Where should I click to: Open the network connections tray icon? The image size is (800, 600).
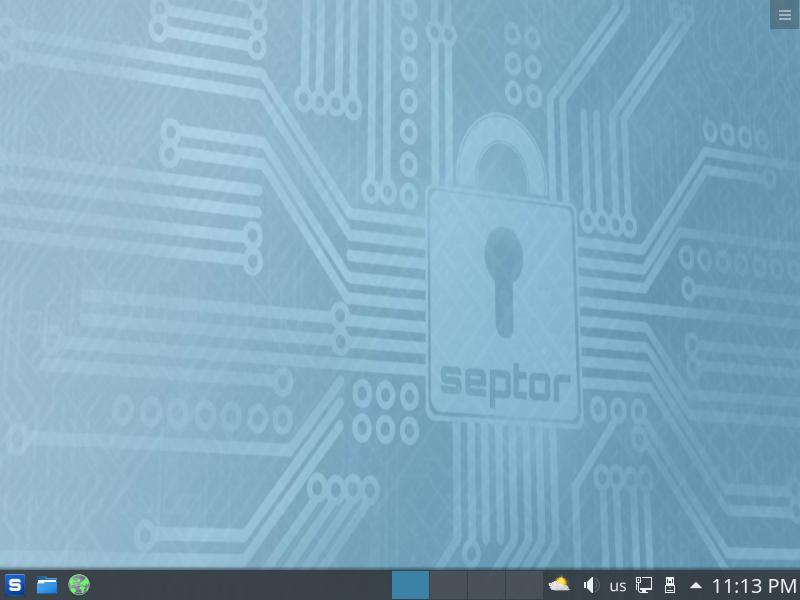[645, 585]
